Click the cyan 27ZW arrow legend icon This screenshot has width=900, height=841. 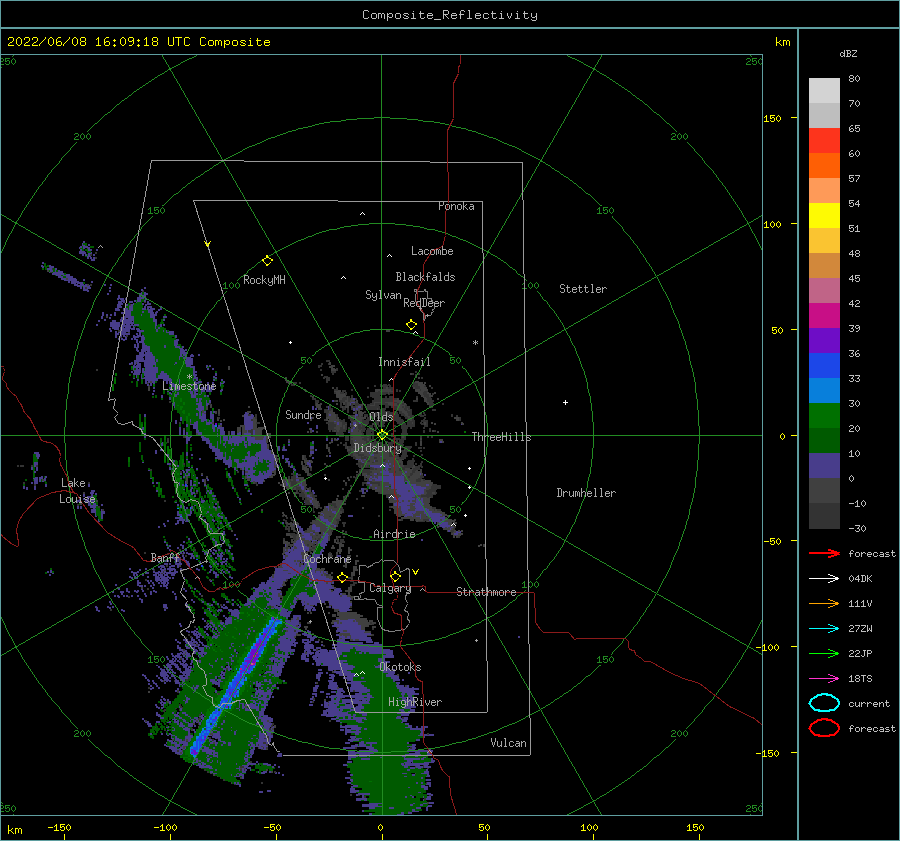pos(824,629)
